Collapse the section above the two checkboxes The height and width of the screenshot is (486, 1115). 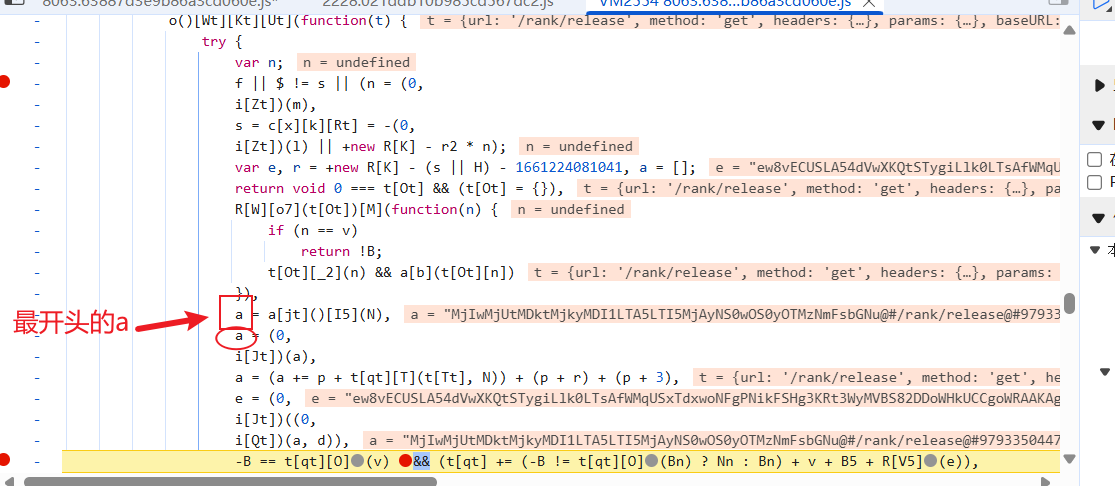[1099, 126]
